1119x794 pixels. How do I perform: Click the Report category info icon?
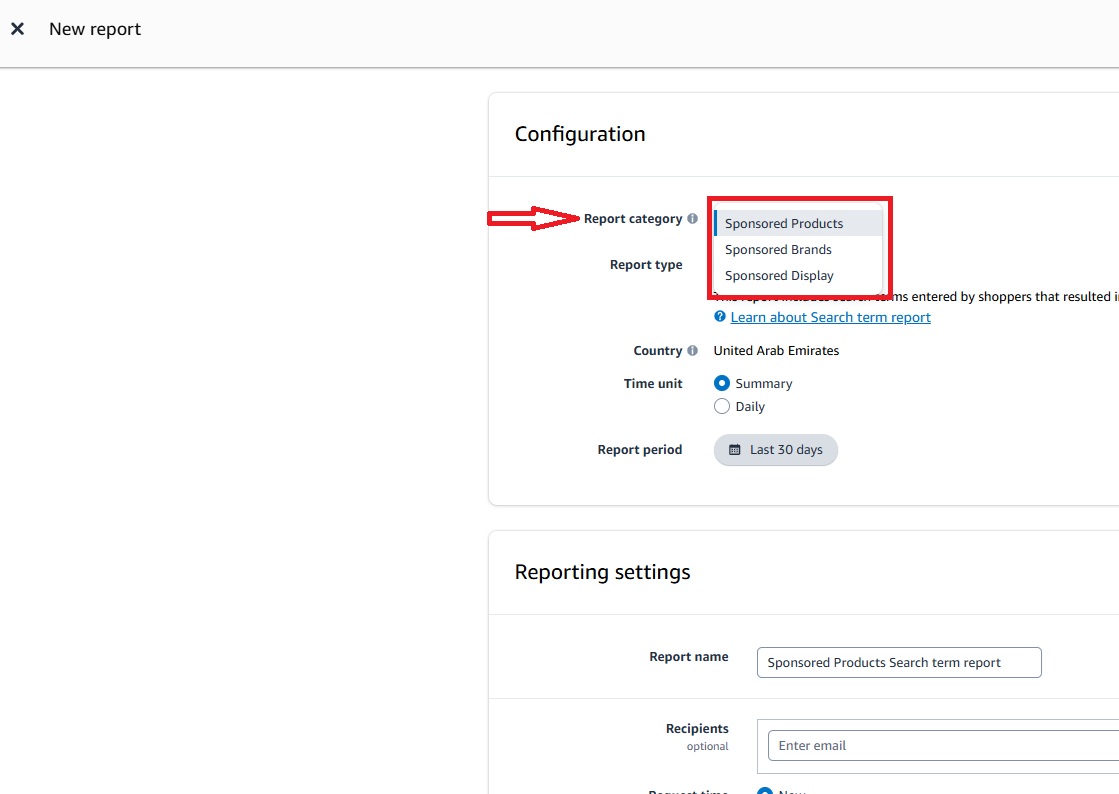tap(692, 218)
